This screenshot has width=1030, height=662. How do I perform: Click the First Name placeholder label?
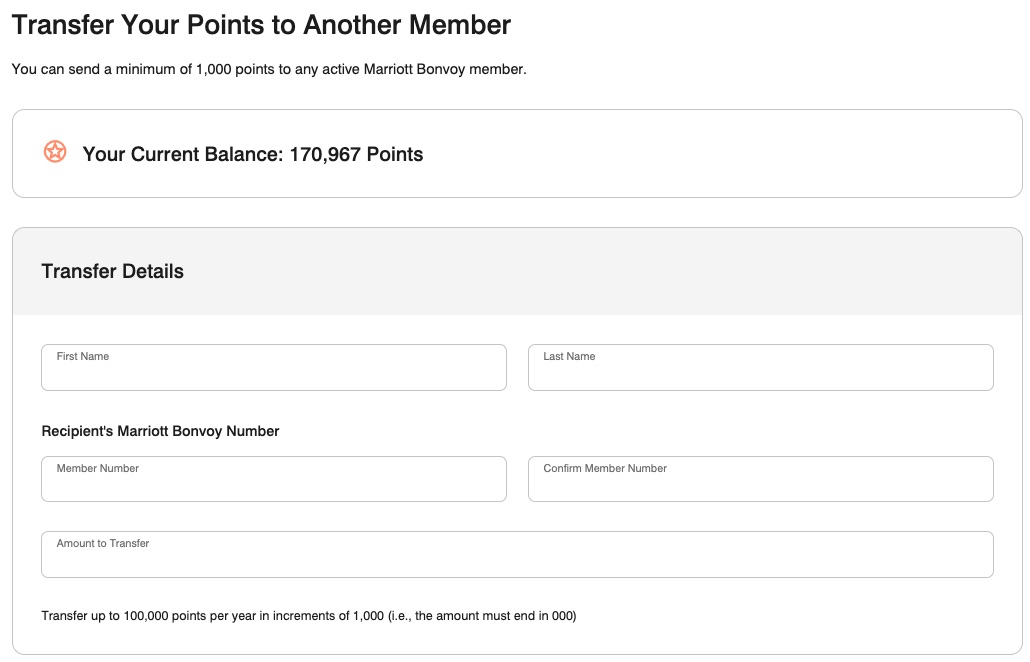pos(82,355)
